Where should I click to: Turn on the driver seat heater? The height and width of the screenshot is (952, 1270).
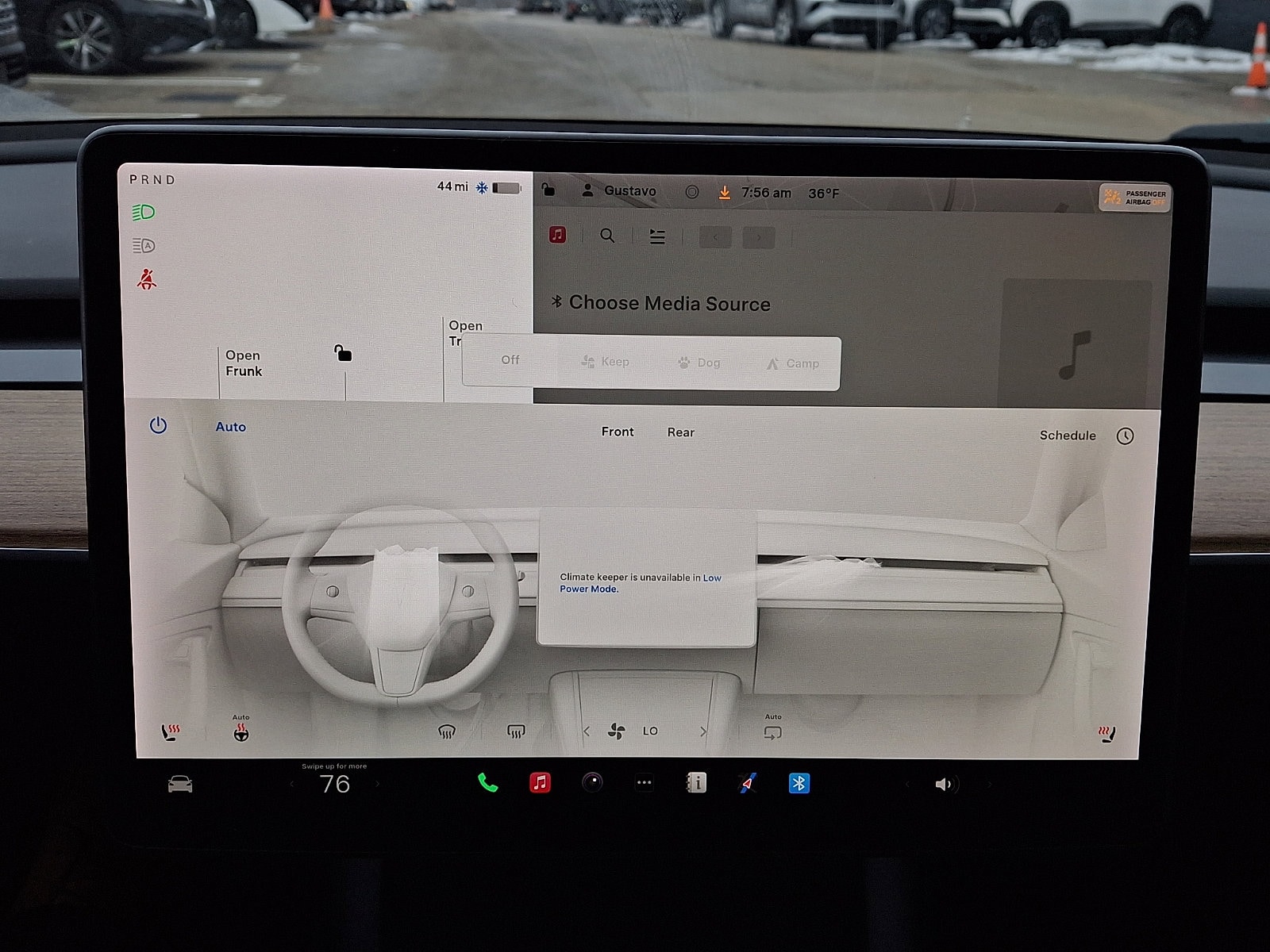click(x=171, y=733)
